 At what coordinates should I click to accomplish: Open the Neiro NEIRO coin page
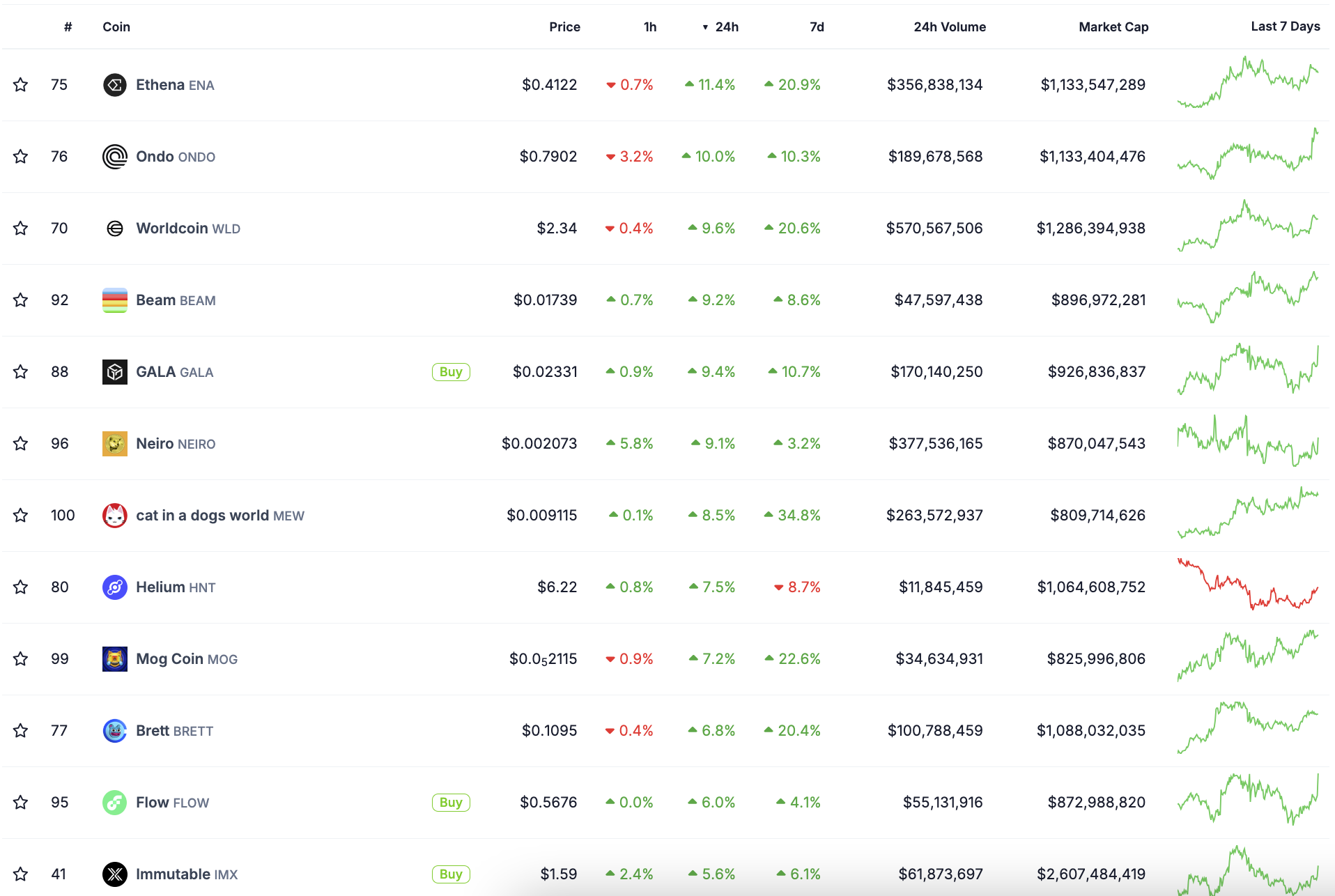coord(176,444)
